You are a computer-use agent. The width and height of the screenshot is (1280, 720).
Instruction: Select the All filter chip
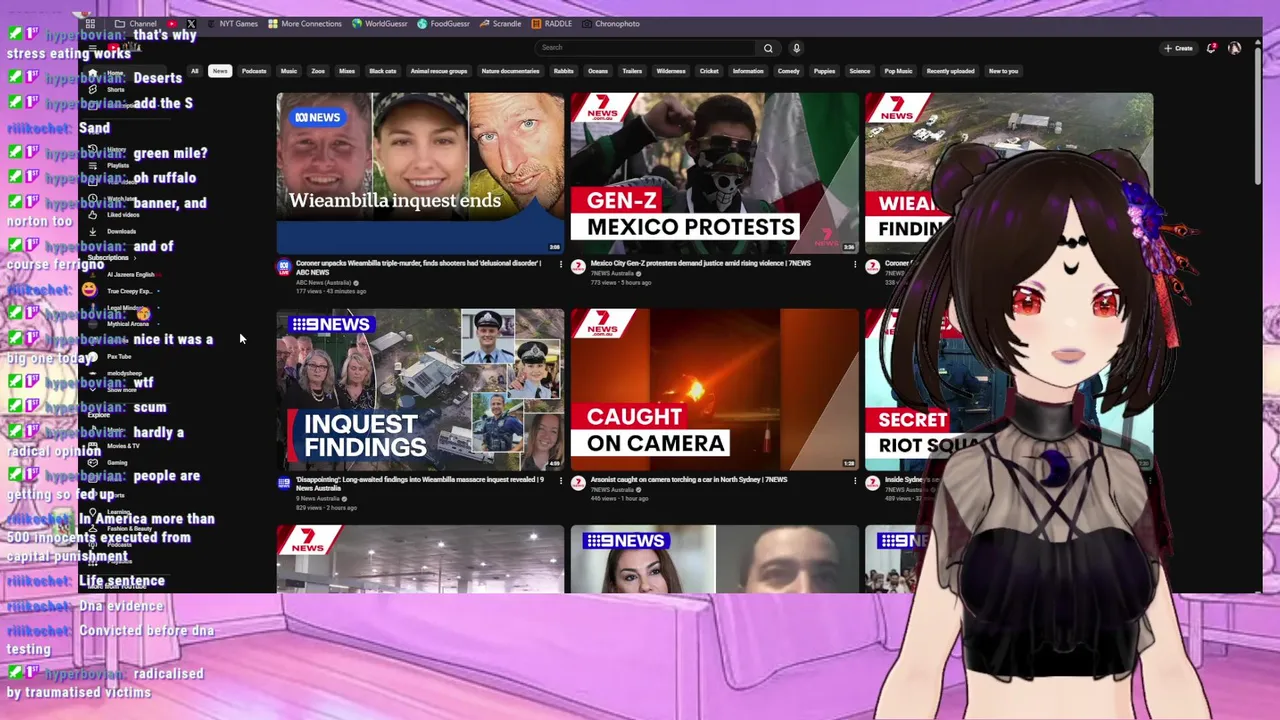coord(195,71)
